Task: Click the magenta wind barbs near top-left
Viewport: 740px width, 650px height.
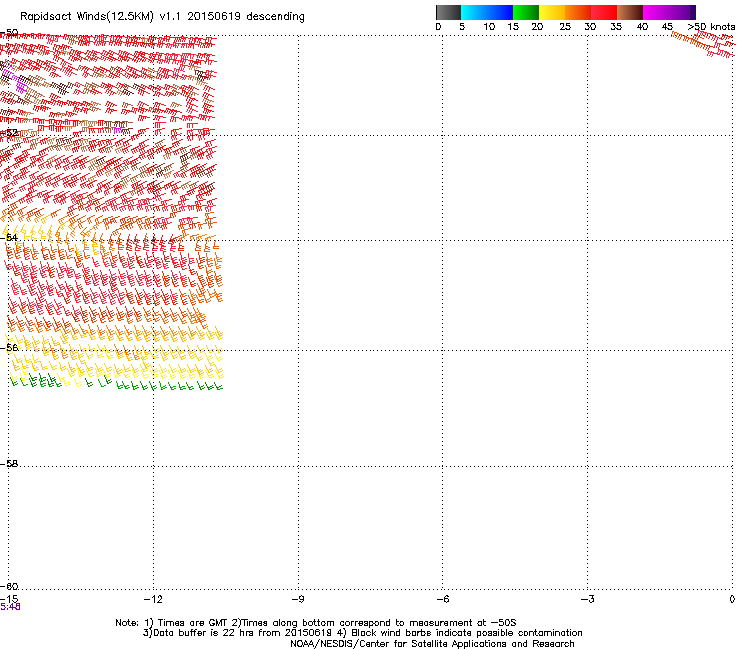Action: pyautogui.click(x=14, y=80)
